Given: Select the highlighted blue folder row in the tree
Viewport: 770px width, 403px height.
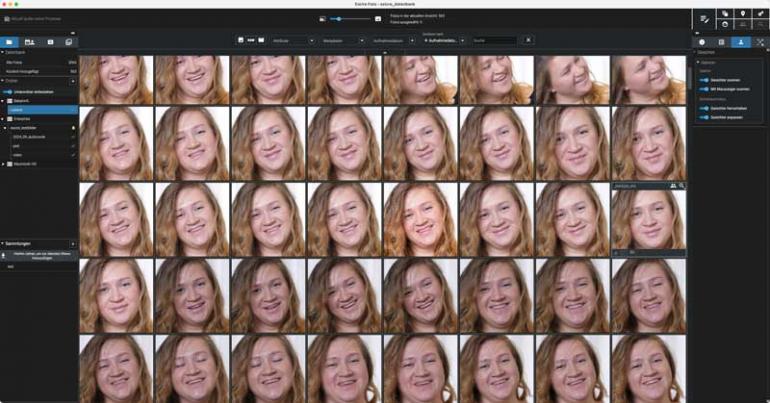Looking at the screenshot, I should 43,110.
